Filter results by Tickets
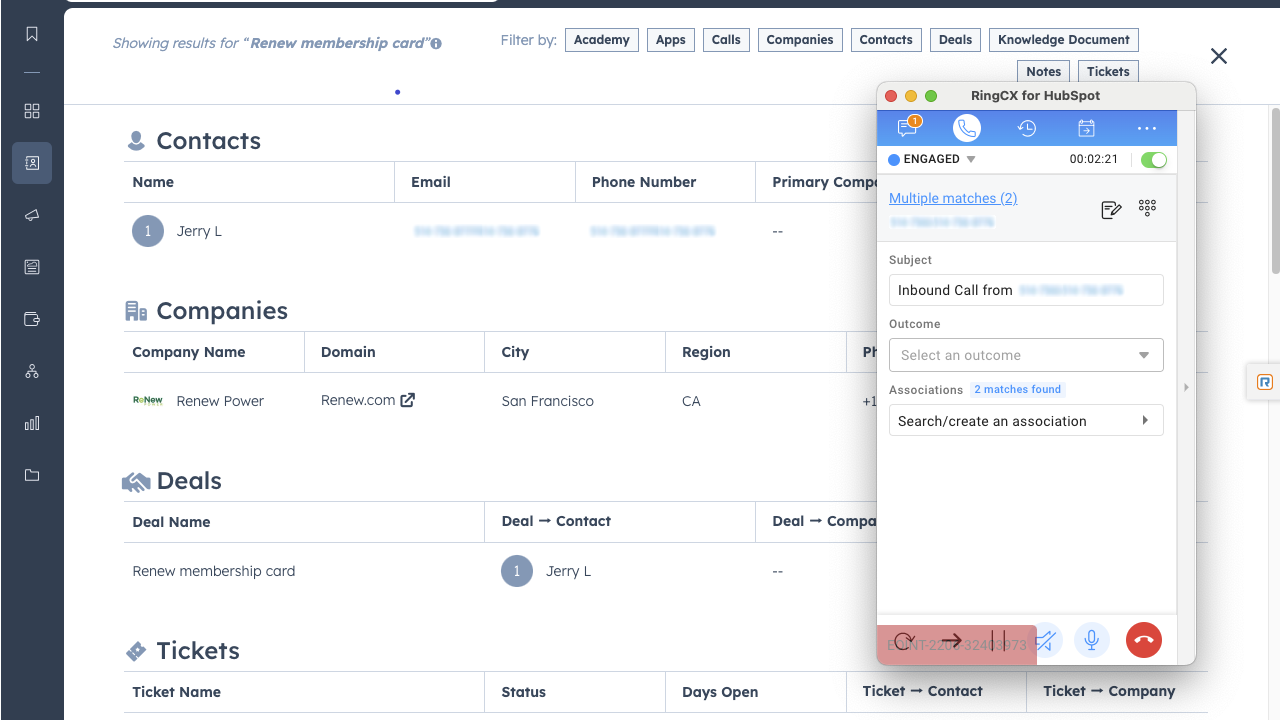Viewport: 1280px width, 720px height. coord(1108,71)
